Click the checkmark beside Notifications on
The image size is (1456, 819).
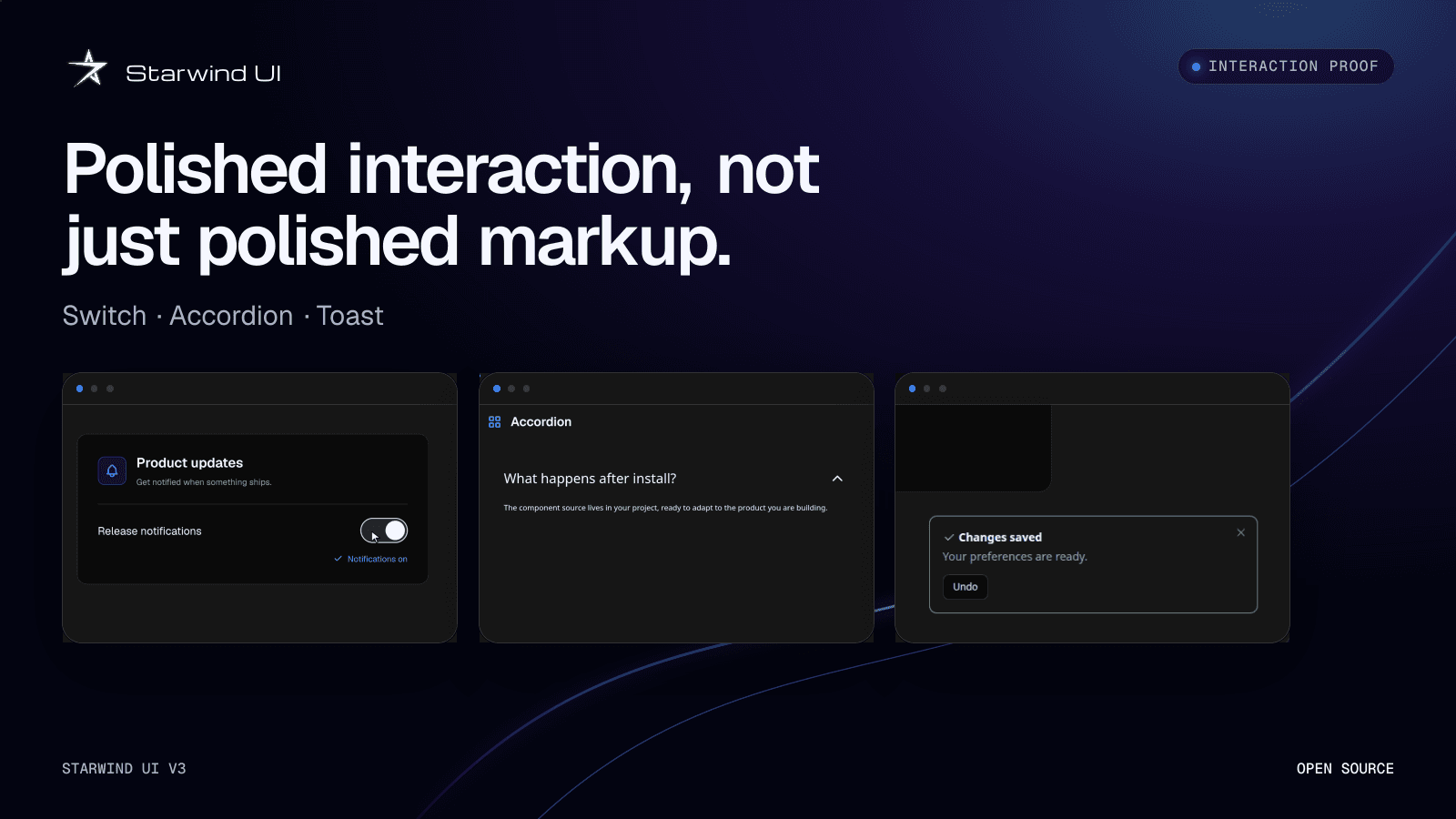pos(339,559)
